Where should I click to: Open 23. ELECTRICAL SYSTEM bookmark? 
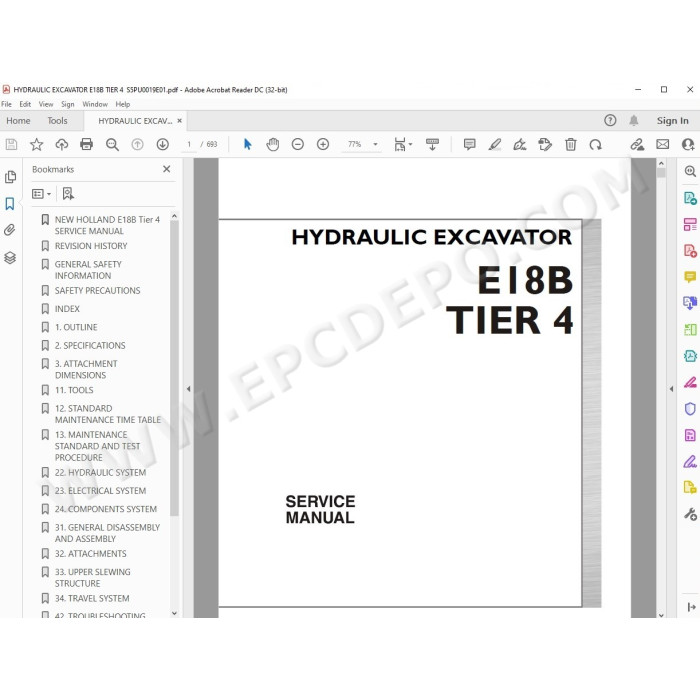click(x=100, y=491)
